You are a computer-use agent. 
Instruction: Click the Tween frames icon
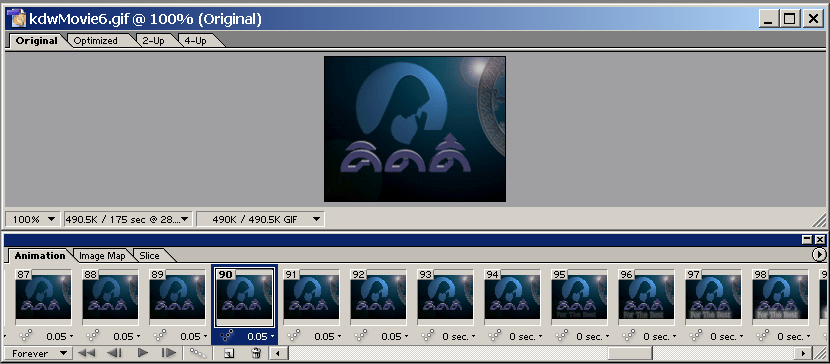(198, 353)
